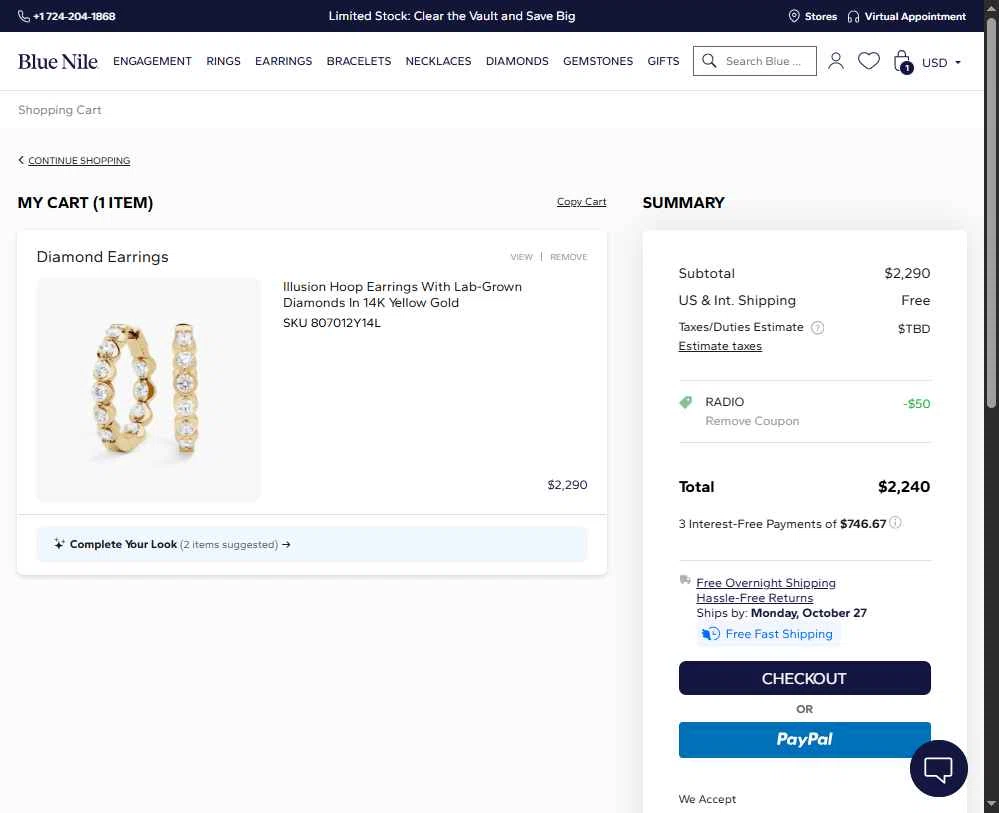This screenshot has width=999, height=813.
Task: Open the shopping bag icon
Action: pos(902,61)
